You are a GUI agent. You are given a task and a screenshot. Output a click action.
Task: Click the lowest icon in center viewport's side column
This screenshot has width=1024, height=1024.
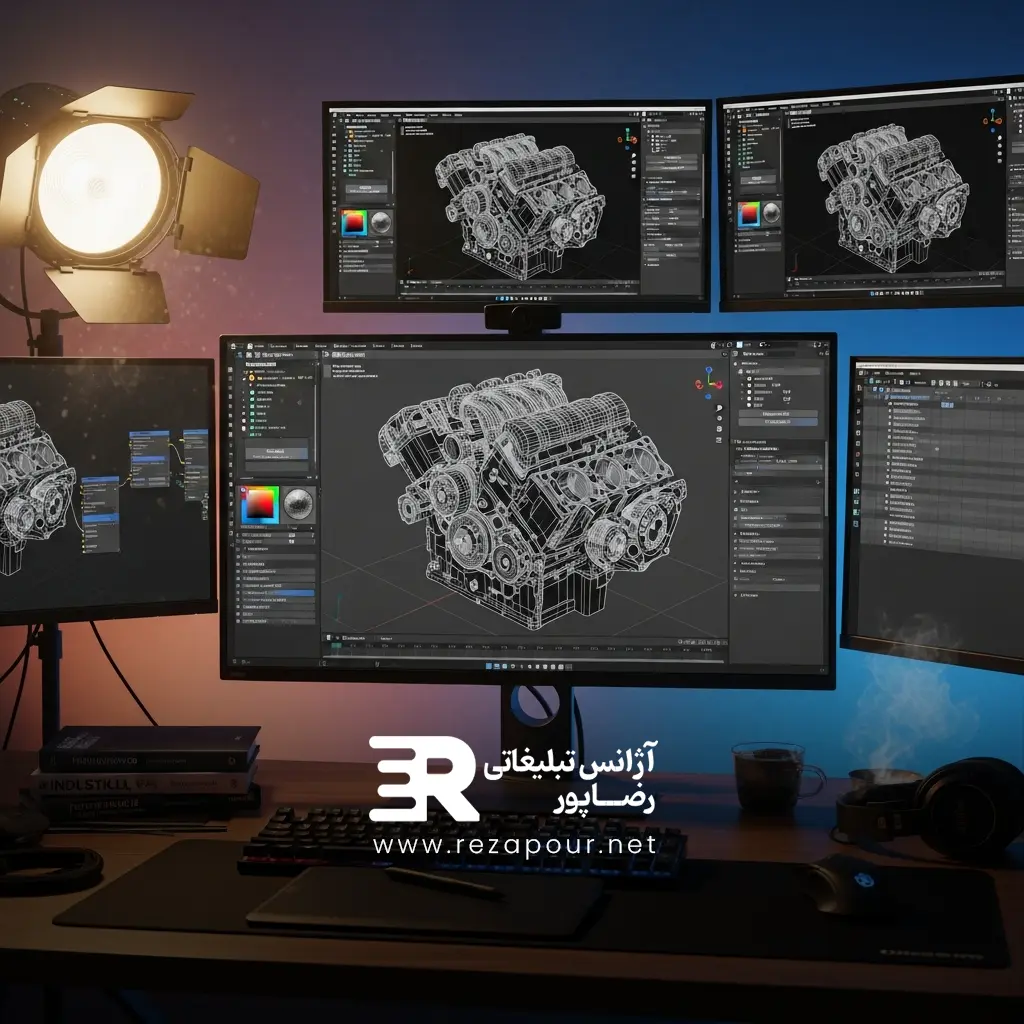point(719,440)
